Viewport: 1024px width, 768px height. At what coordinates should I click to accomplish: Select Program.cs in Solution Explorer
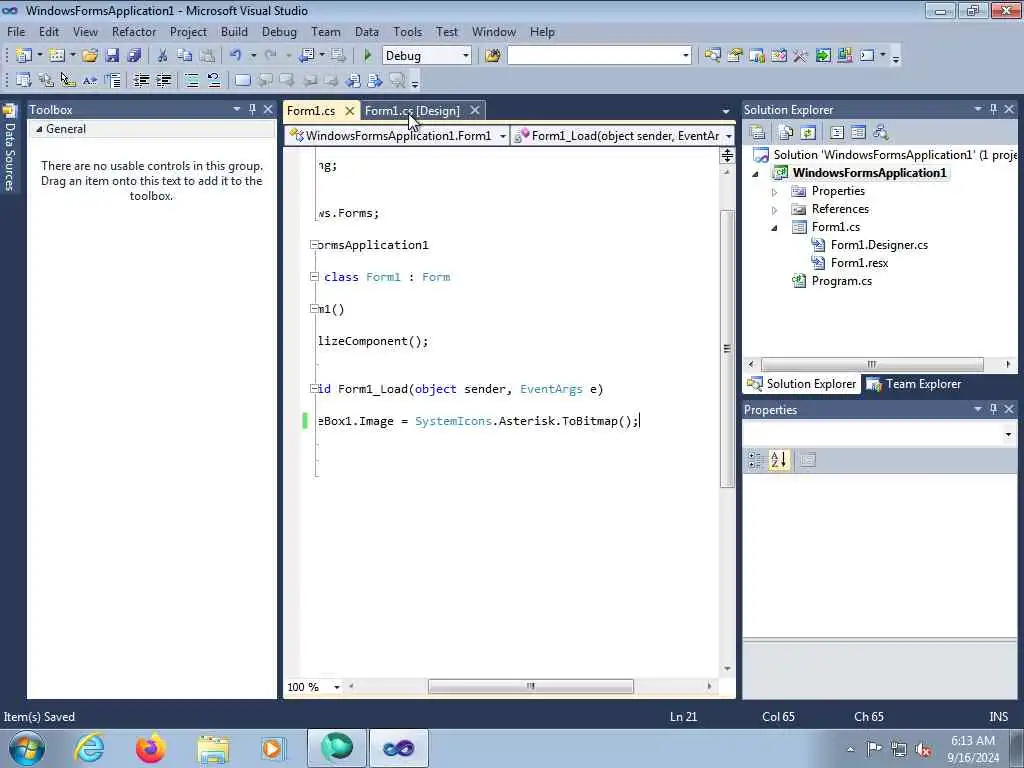click(x=841, y=281)
